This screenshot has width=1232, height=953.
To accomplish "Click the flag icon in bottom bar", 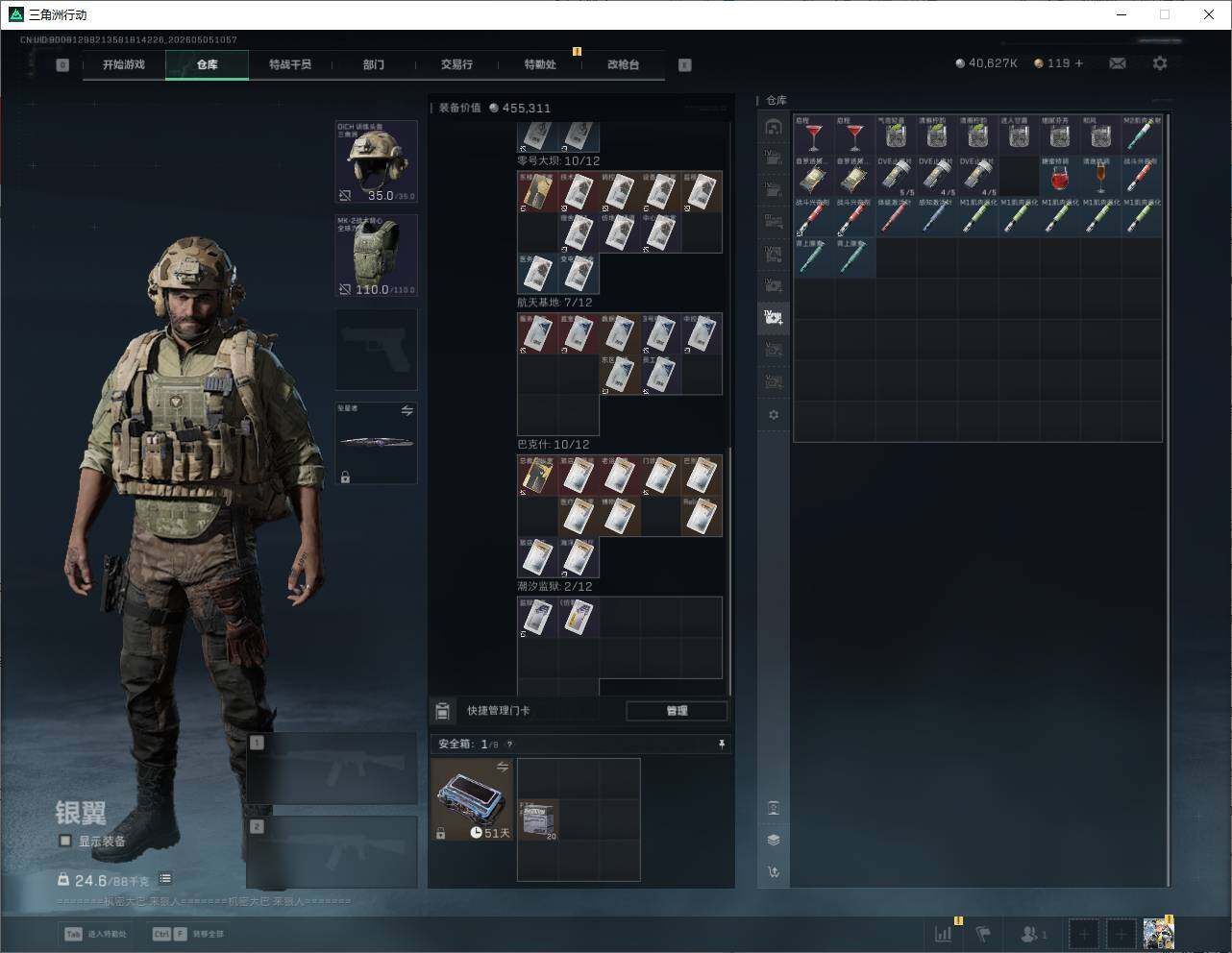I will [983, 934].
